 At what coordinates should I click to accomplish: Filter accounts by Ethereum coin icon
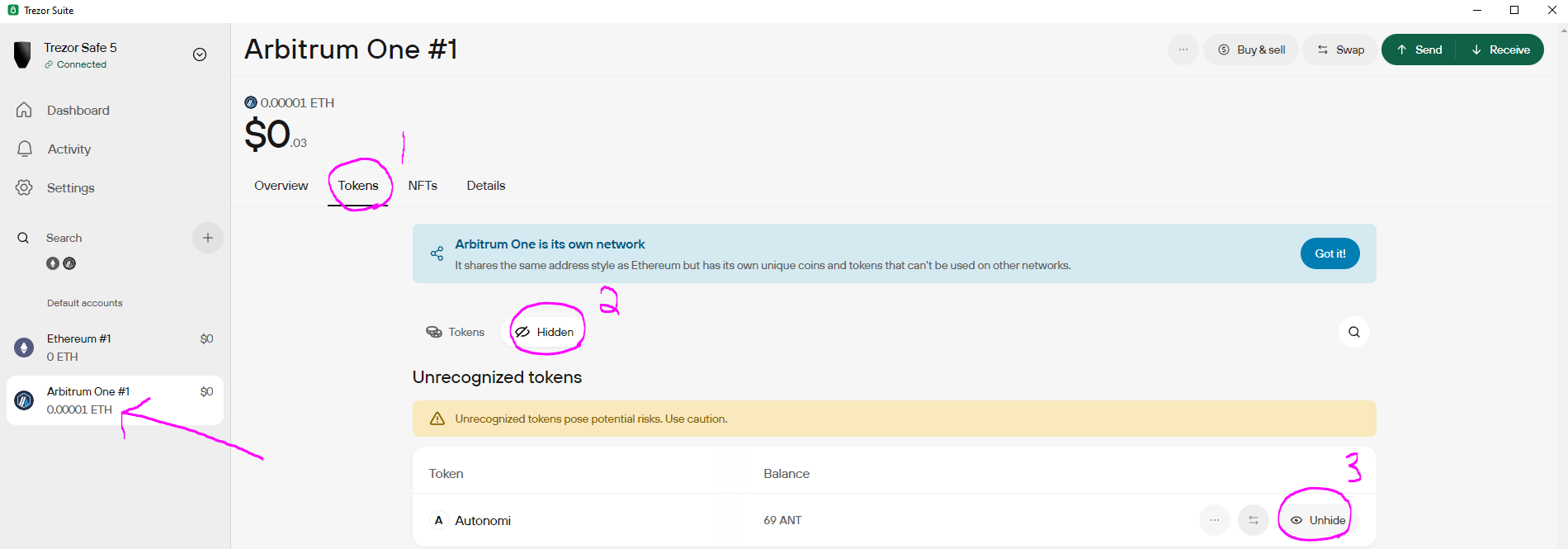53,263
